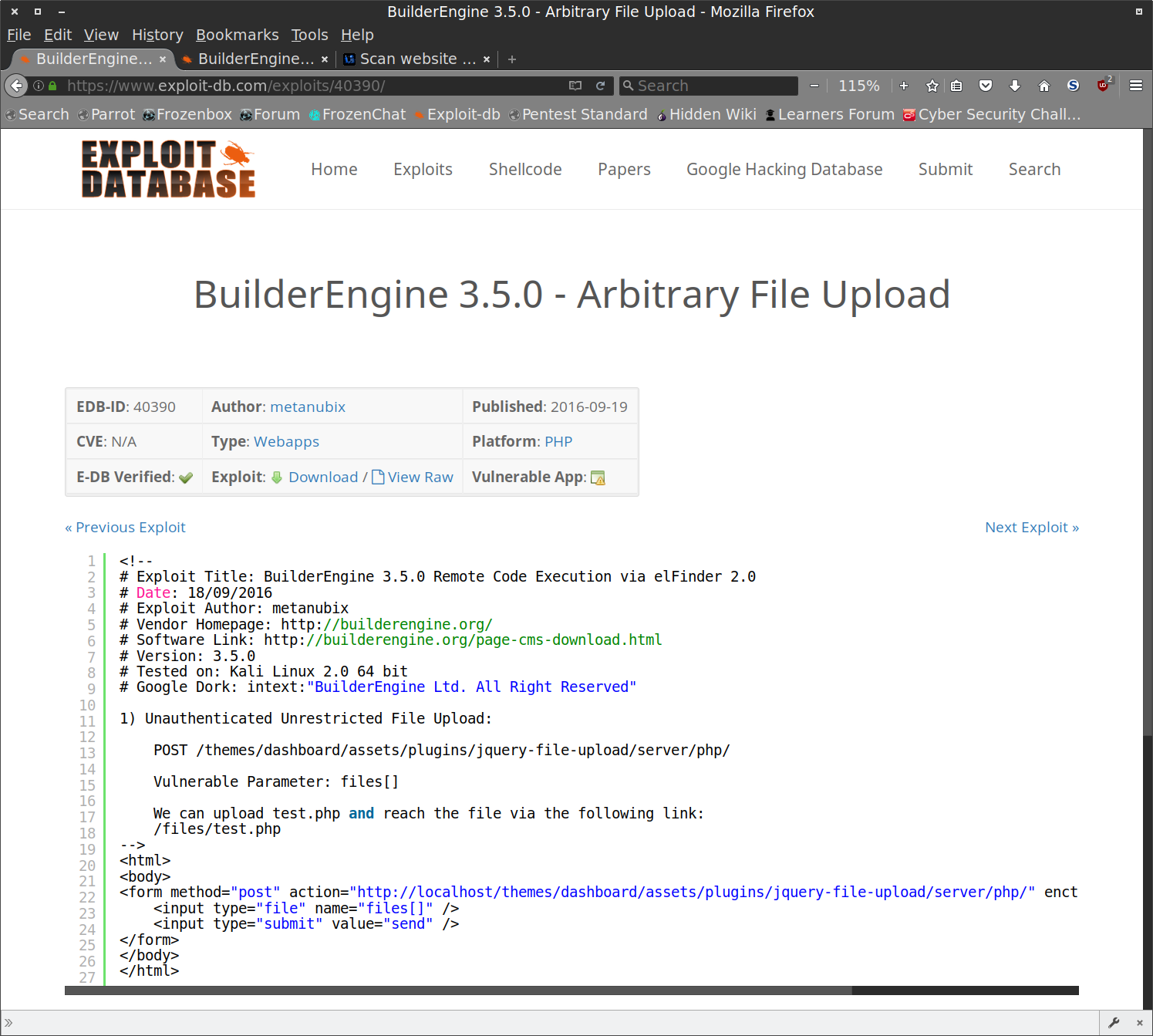Zoom in with the plus button

904,86
